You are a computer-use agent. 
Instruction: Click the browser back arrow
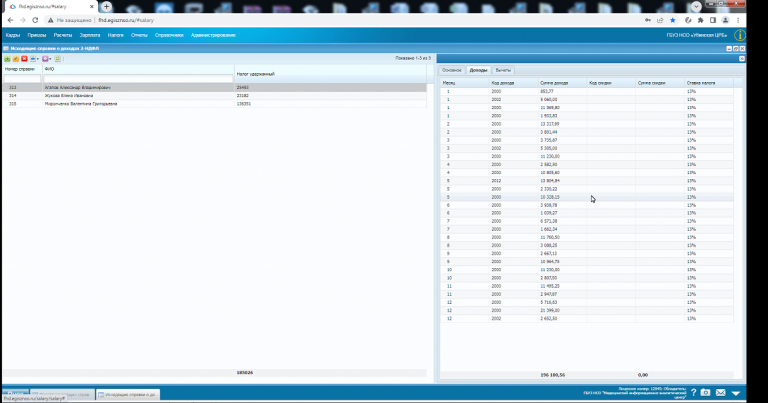10,20
